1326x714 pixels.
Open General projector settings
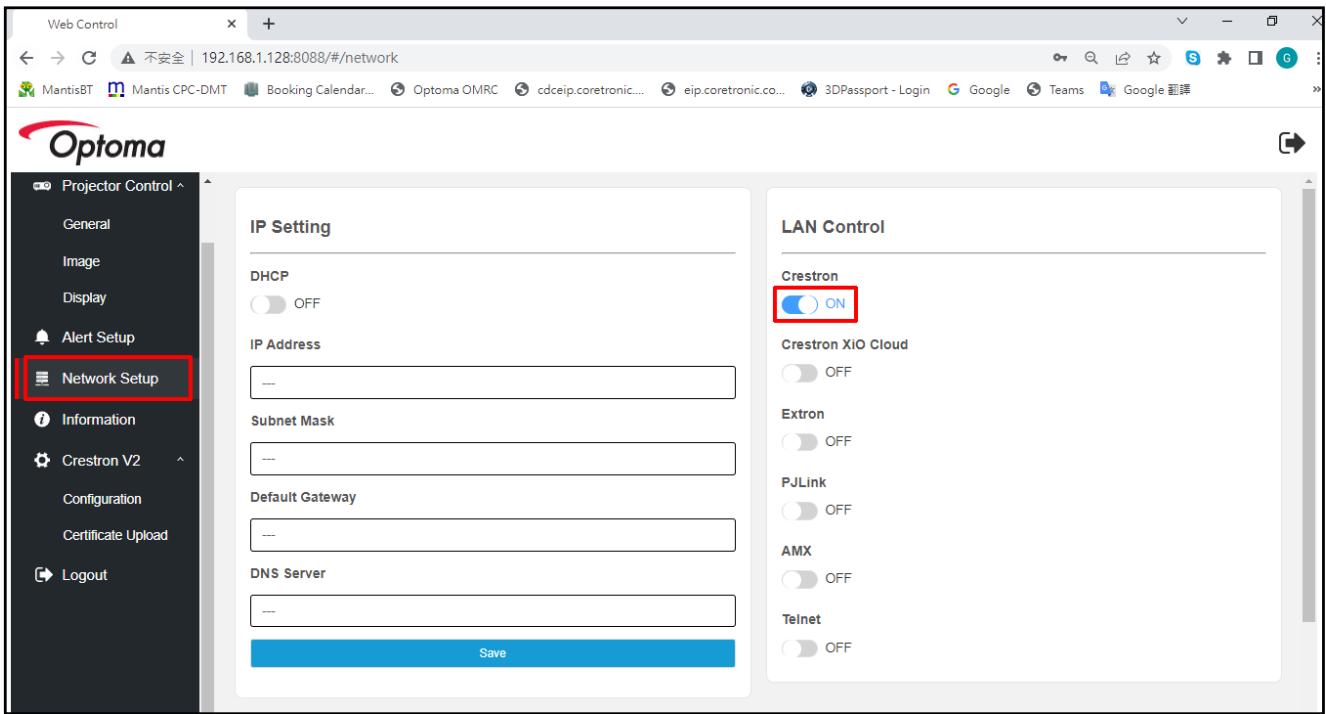click(86, 225)
